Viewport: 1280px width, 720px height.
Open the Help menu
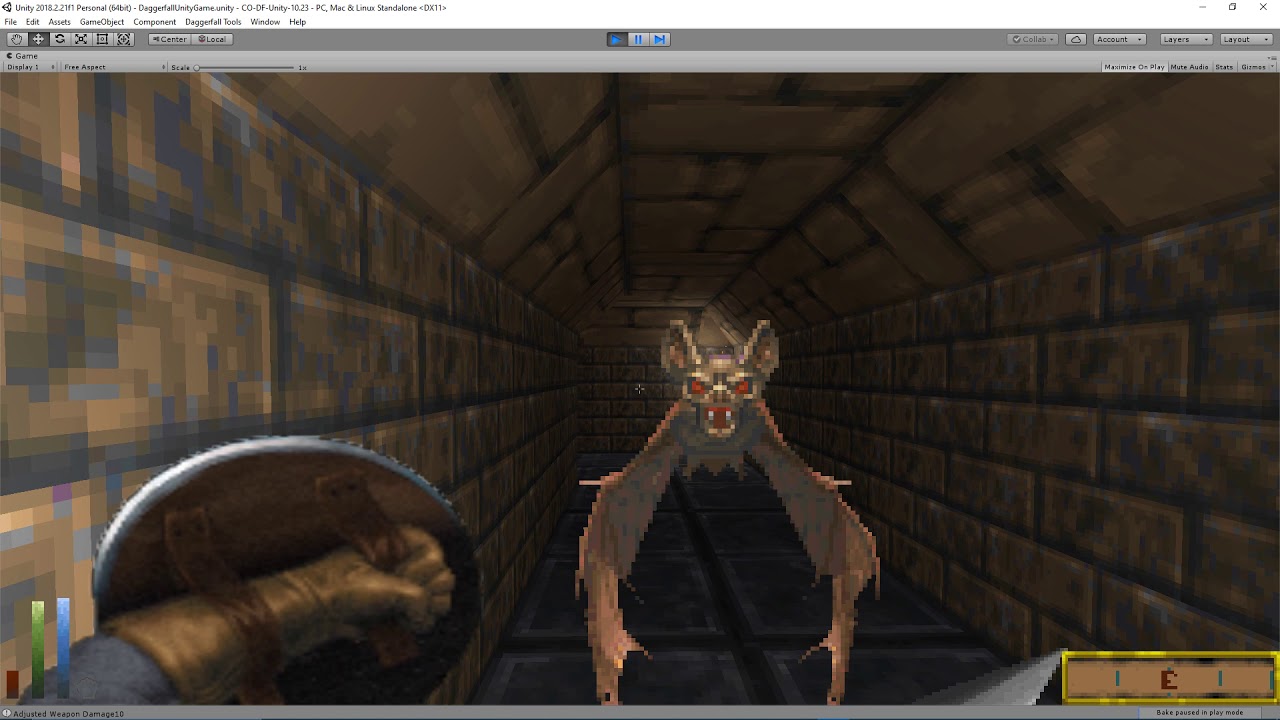[298, 22]
